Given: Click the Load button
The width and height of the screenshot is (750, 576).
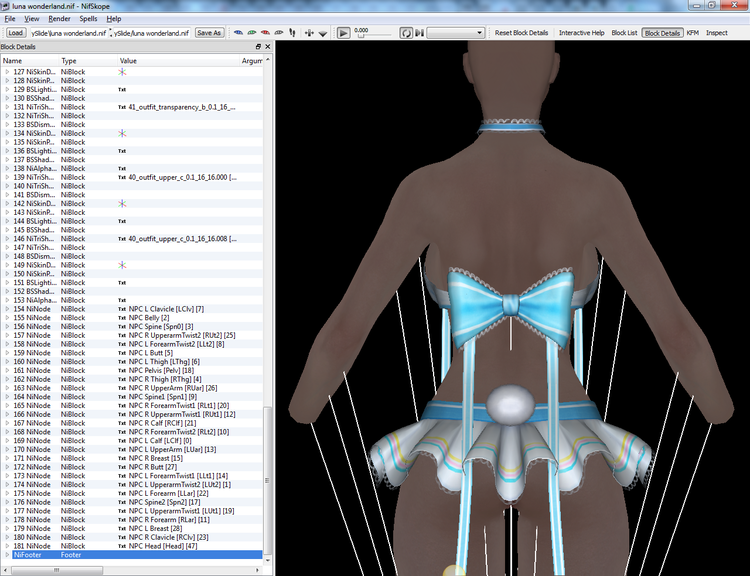Looking at the screenshot, I should (x=15, y=33).
